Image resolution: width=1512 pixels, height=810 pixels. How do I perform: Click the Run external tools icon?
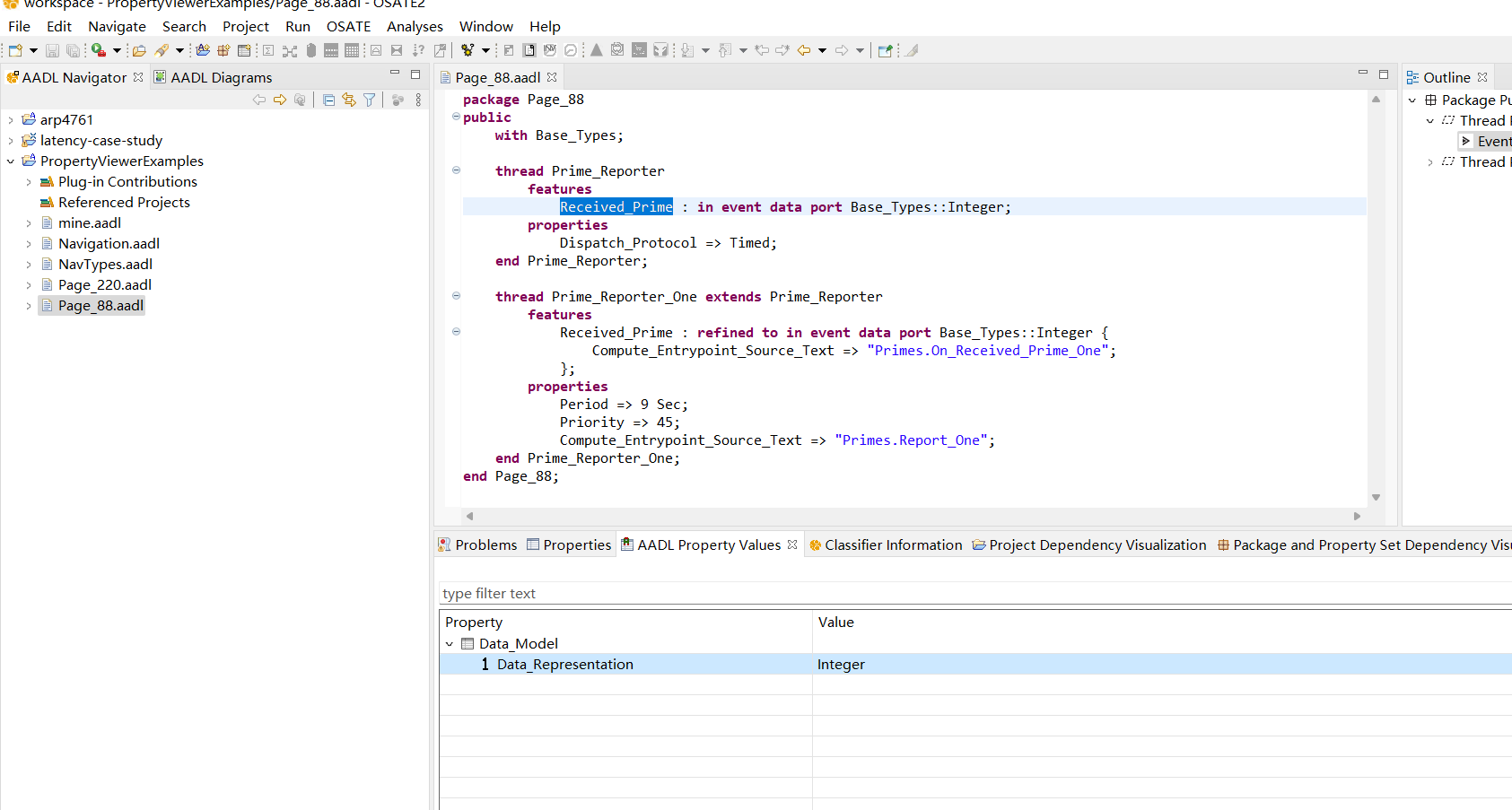tap(99, 50)
